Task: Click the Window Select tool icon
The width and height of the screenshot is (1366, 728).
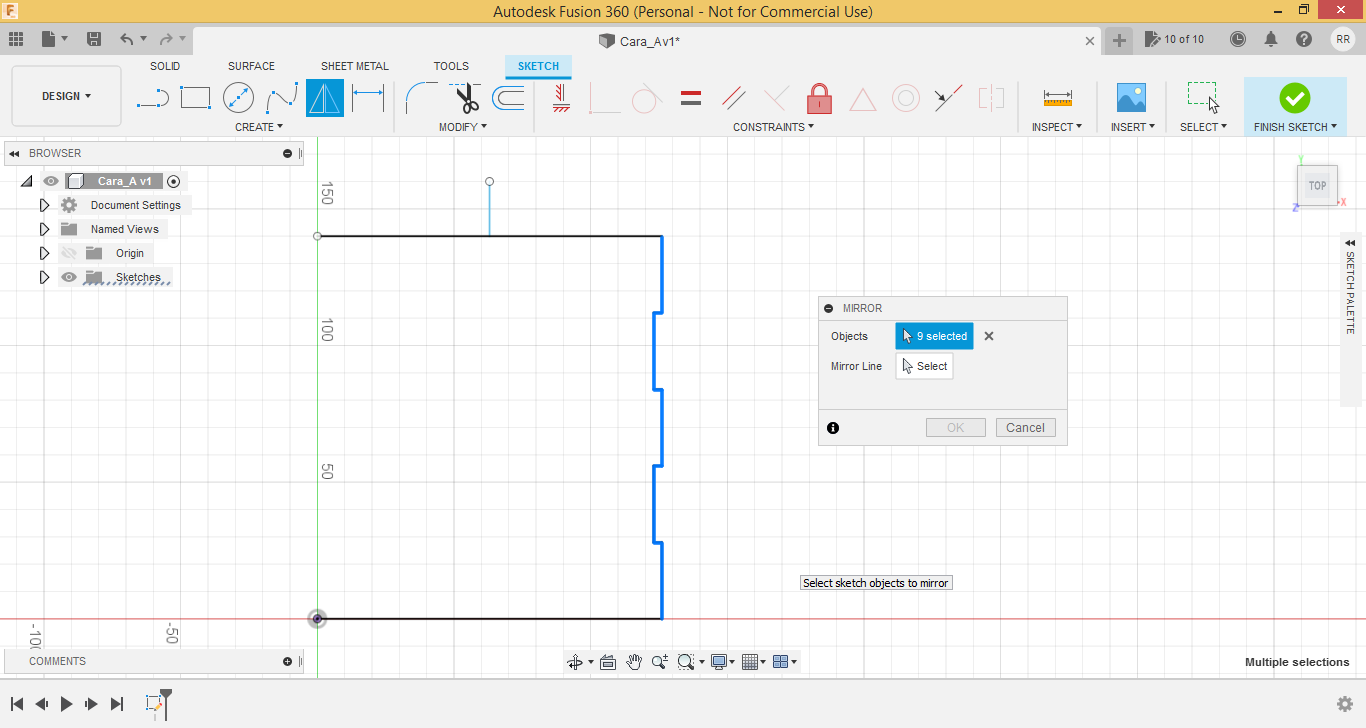Action: point(1203,98)
